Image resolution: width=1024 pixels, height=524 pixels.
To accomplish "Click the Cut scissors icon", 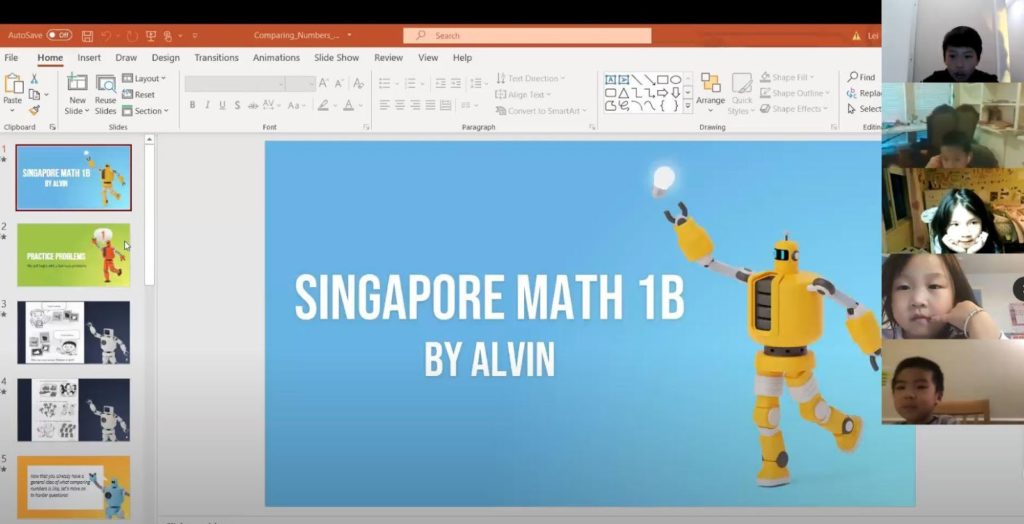I will pos(34,78).
